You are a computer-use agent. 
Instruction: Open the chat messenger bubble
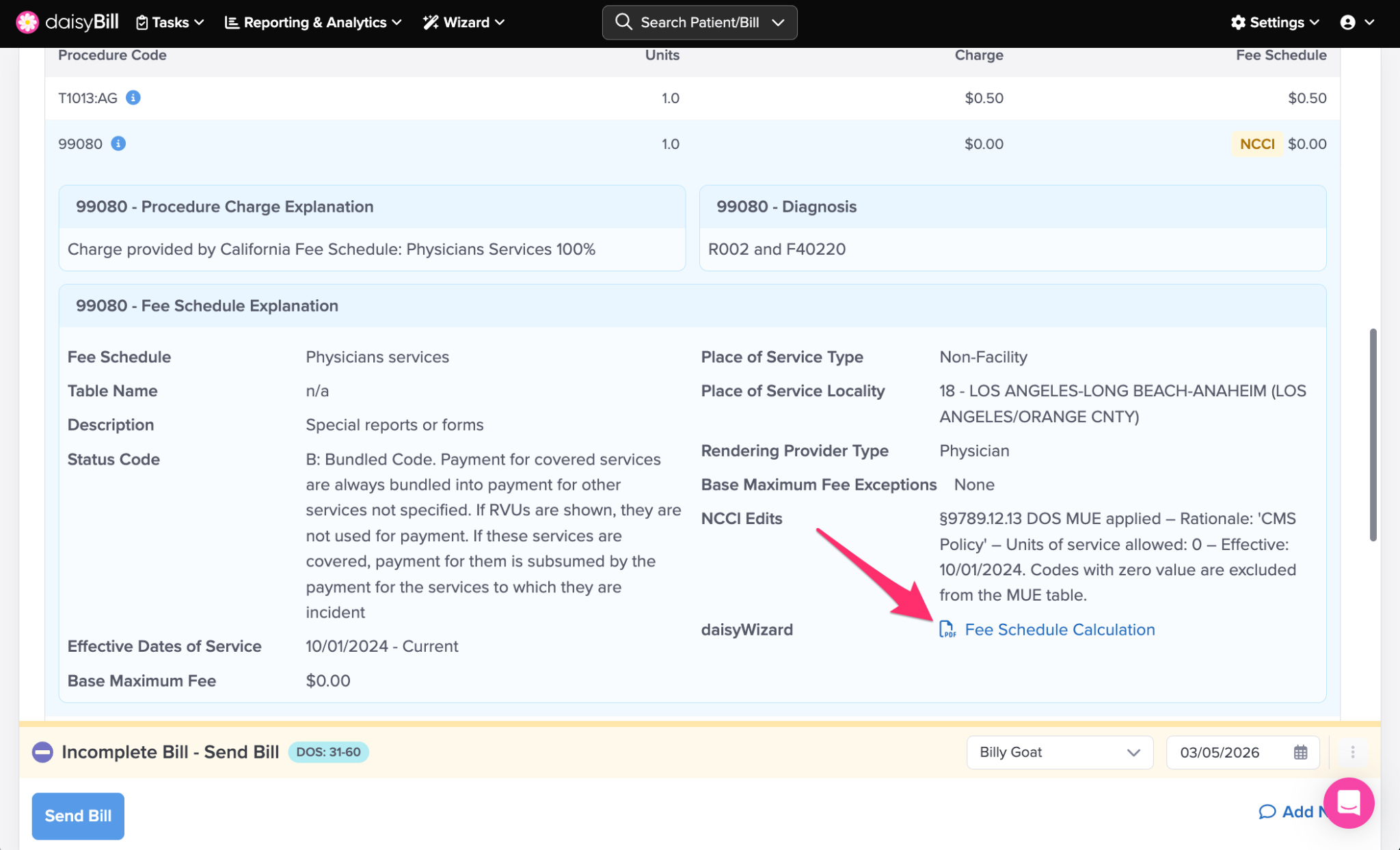pyautogui.click(x=1348, y=803)
